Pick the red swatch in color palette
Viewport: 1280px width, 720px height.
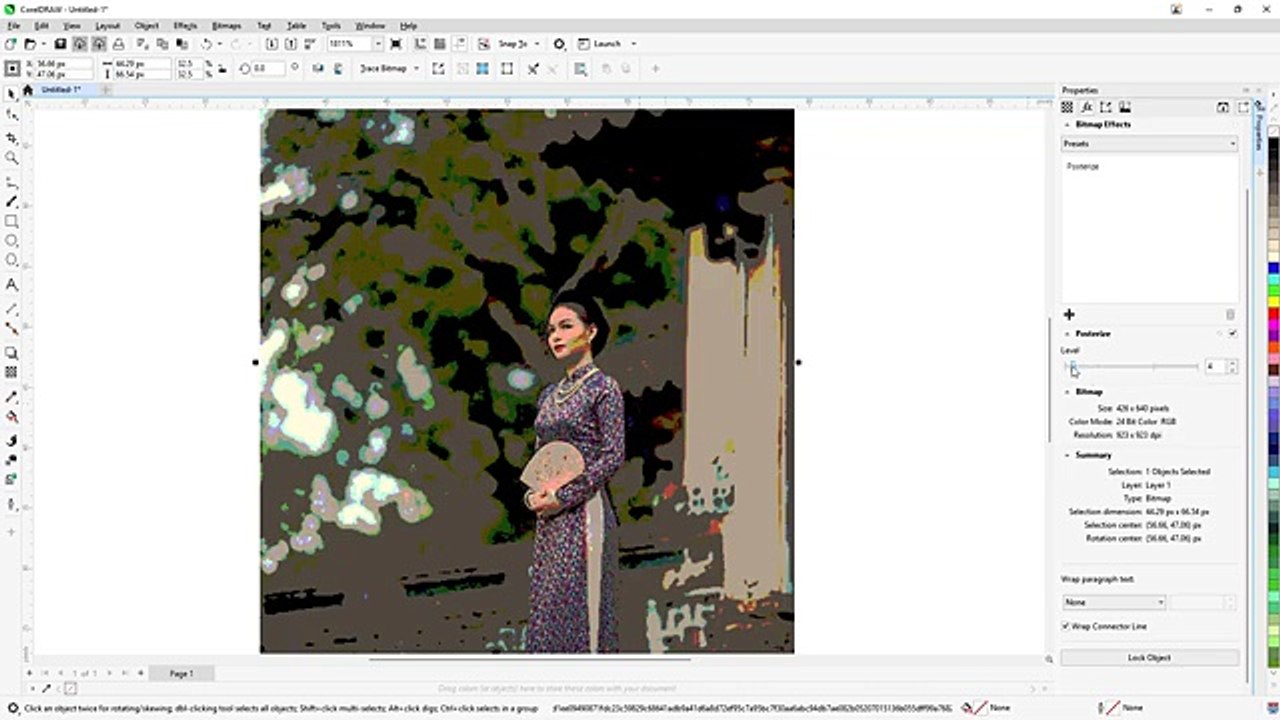[1274, 315]
